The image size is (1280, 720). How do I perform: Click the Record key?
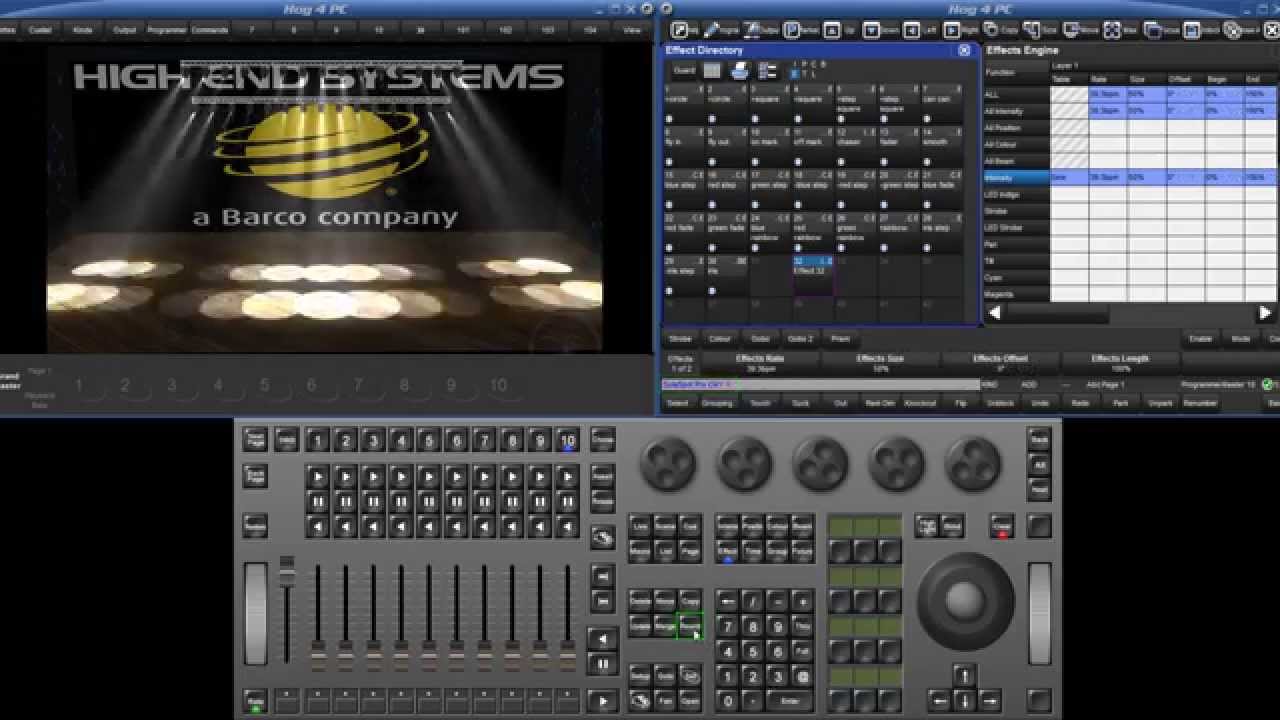(x=689, y=626)
